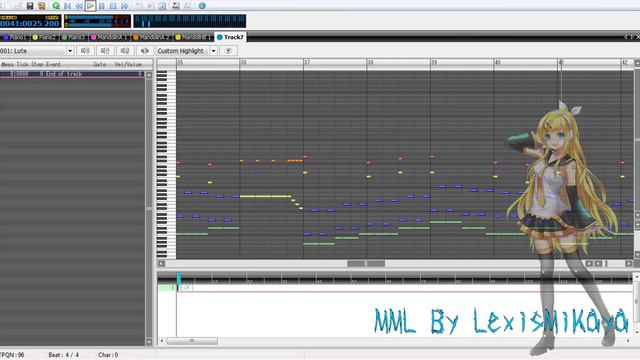Click the red and blue MML icon
640x360 pixels.
click(x=176, y=6)
